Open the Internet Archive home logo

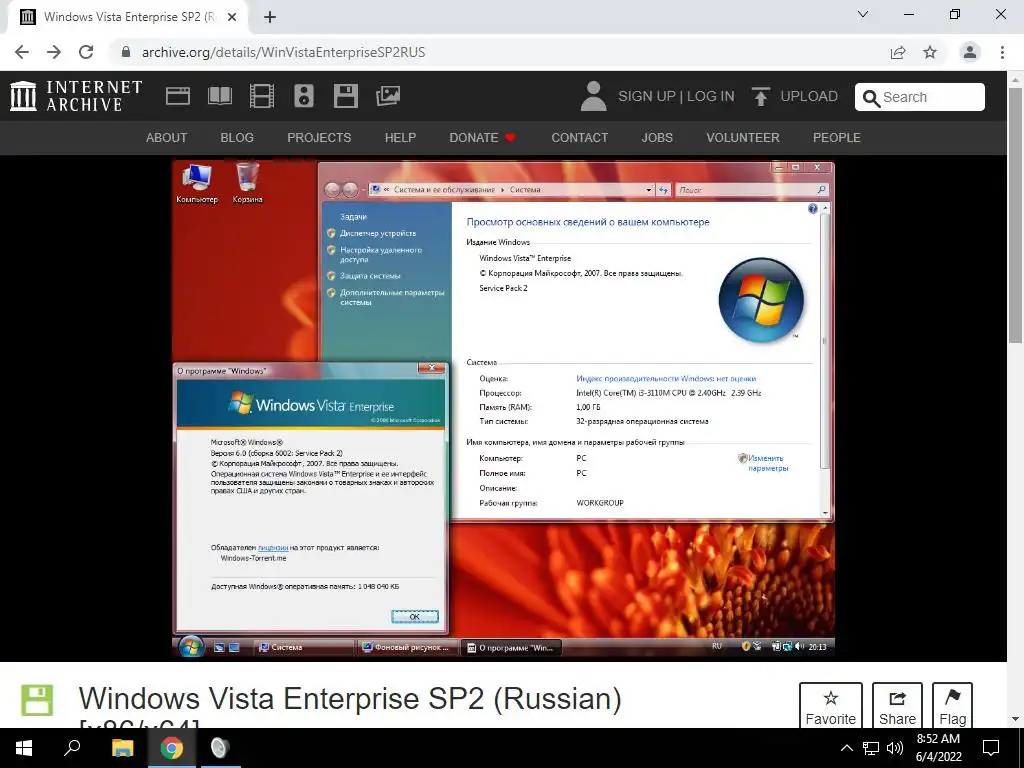tap(76, 96)
